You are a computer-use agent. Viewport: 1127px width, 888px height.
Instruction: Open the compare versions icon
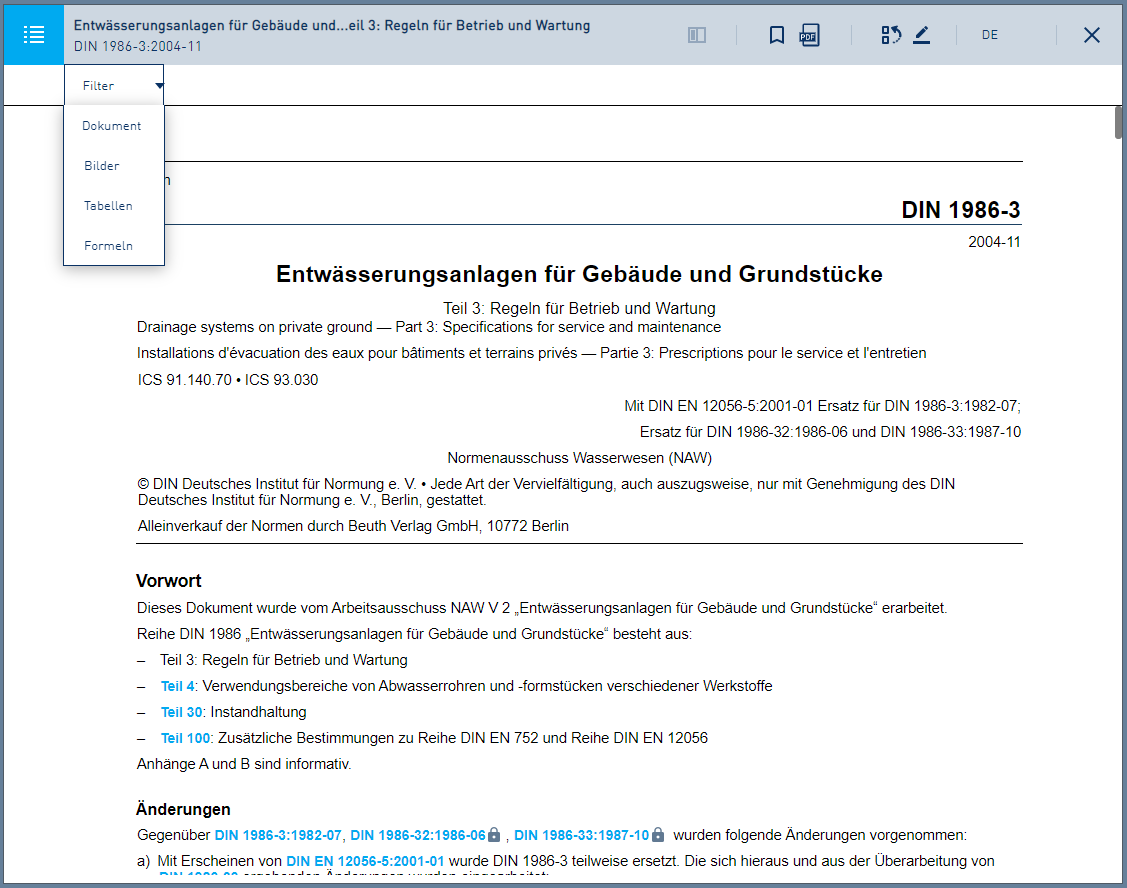[891, 35]
